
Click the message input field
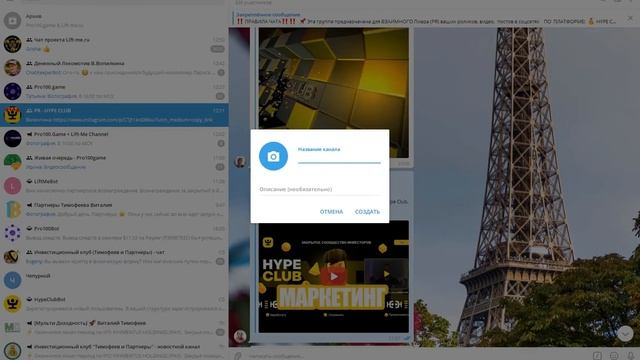click(416, 356)
